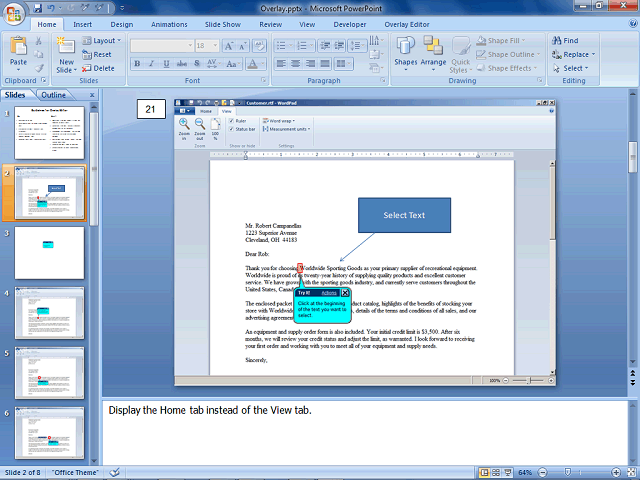Image resolution: width=640 pixels, height=480 pixels.
Task: Expand the Select dropdown in Editing
Action: tap(587, 68)
